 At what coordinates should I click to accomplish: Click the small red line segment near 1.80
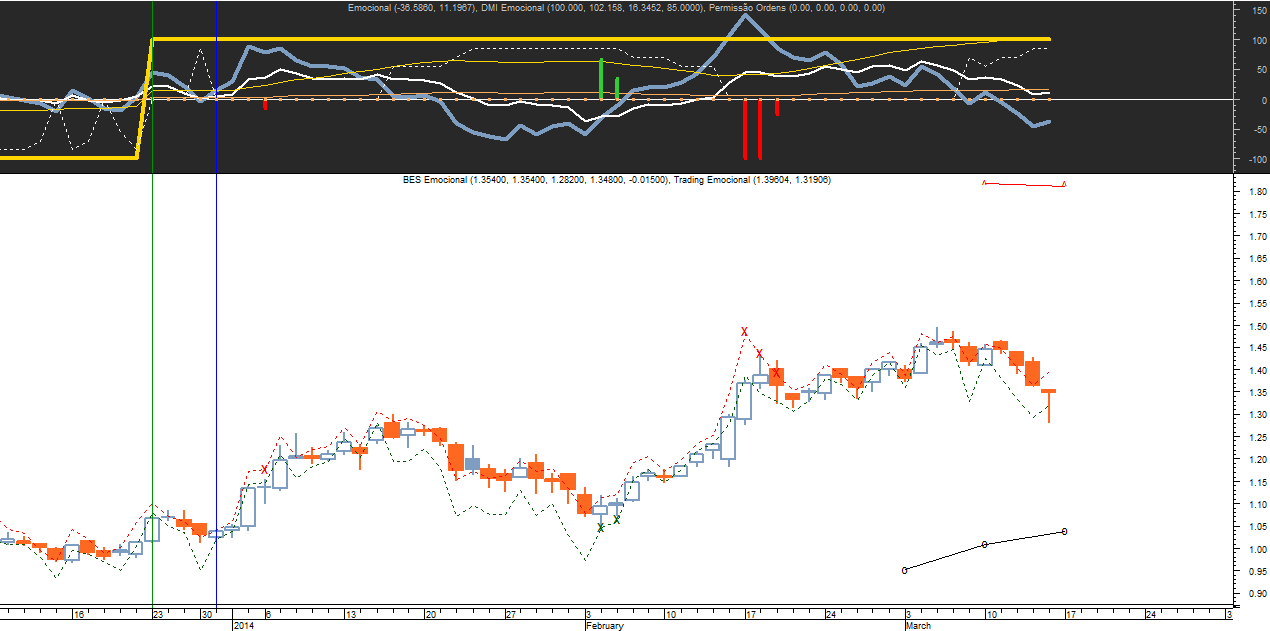(x=1025, y=184)
